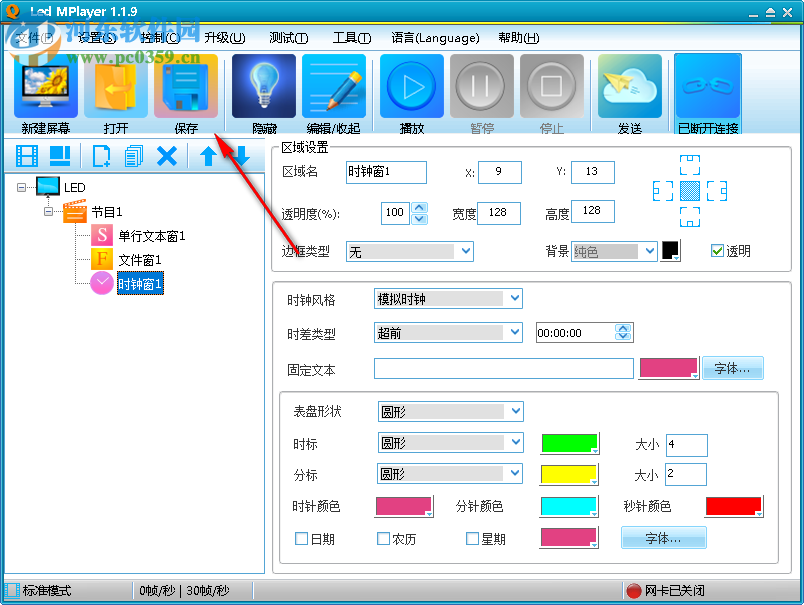
Task: Delete selected window with red X icon
Action: 167,155
